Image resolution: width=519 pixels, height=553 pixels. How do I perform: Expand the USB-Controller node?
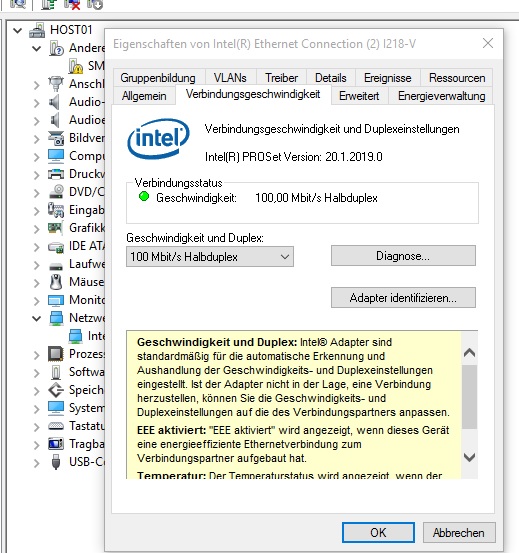[37, 463]
